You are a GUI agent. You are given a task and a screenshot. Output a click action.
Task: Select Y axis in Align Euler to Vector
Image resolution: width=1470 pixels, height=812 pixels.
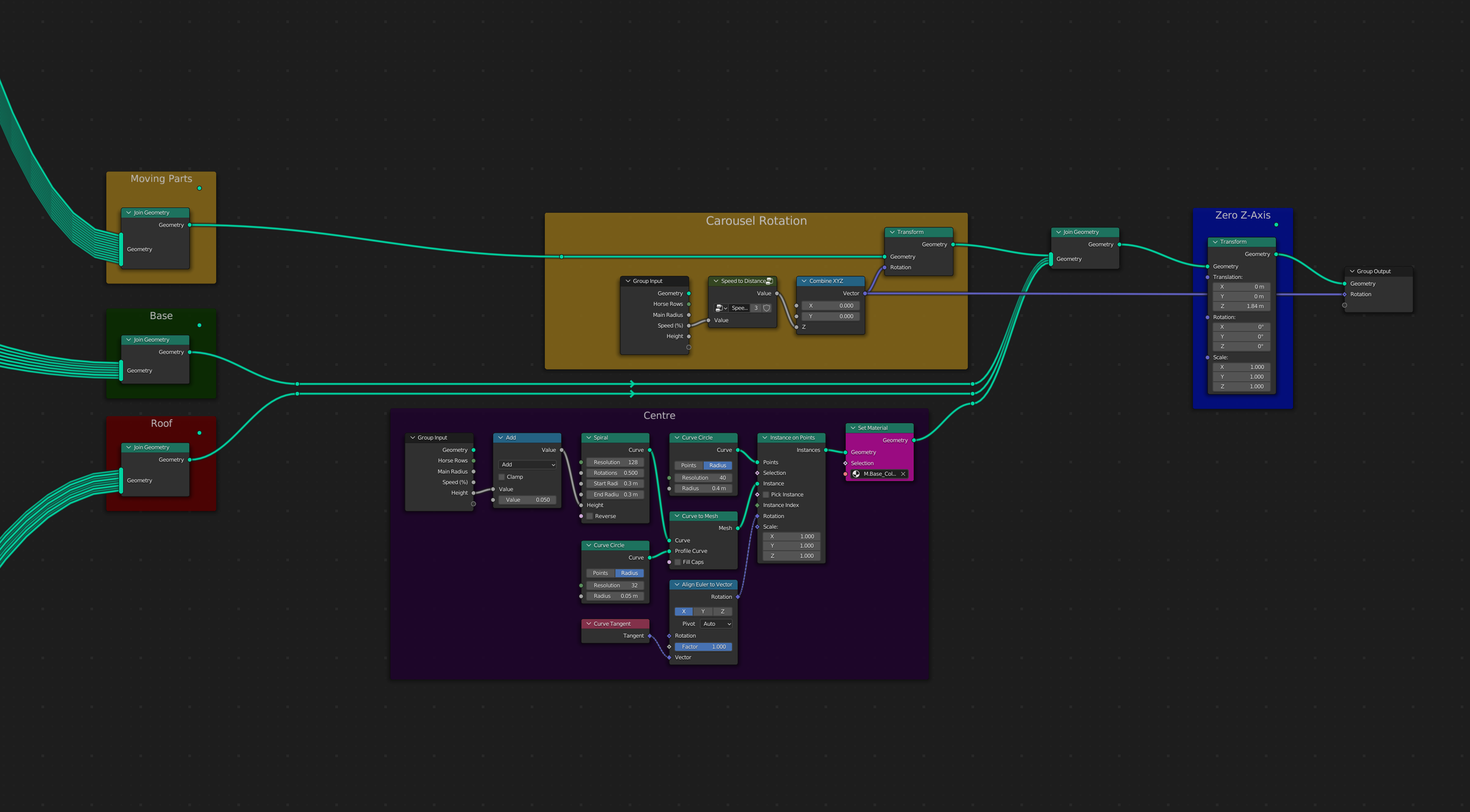pyautogui.click(x=703, y=611)
